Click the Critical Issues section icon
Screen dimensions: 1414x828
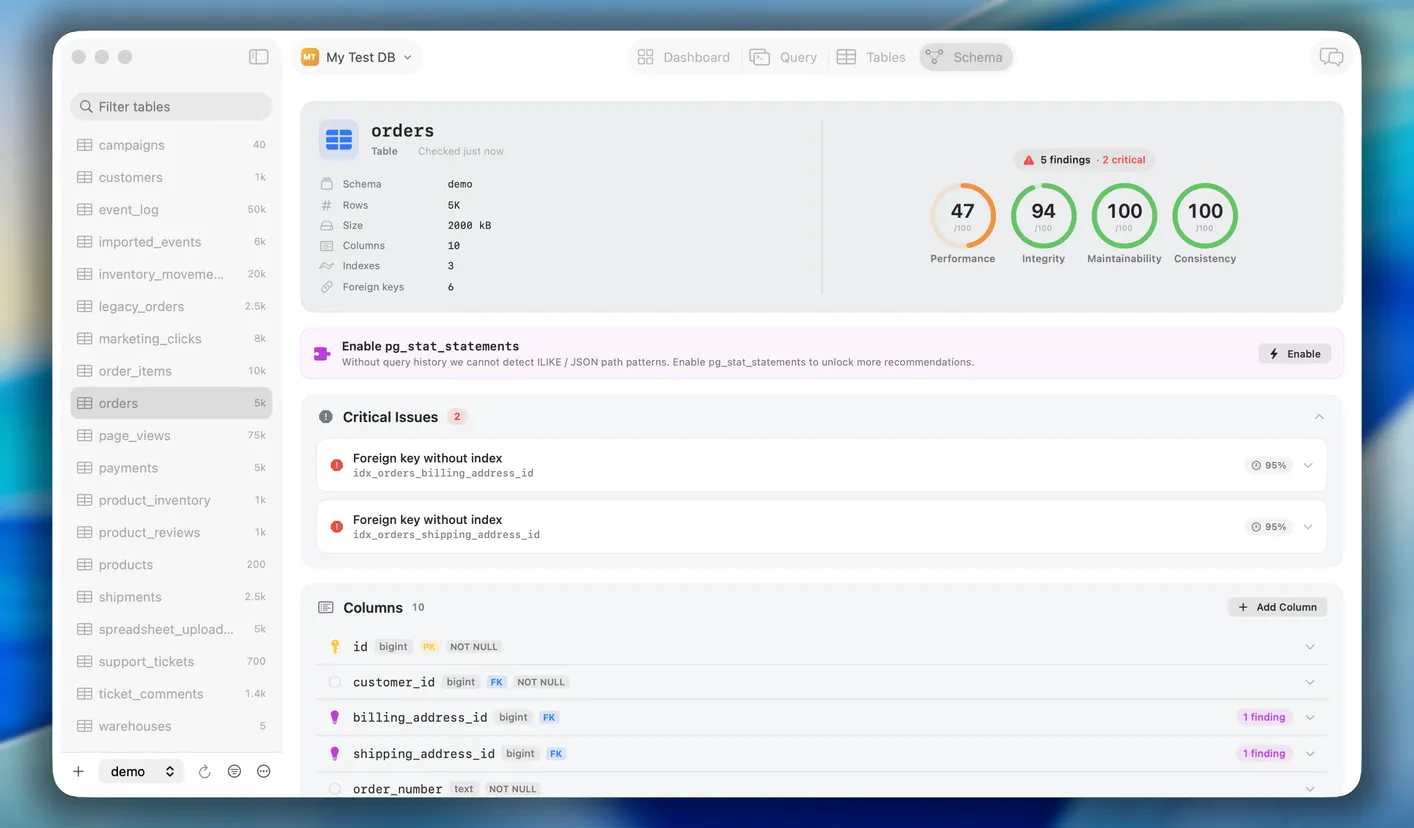pos(326,417)
